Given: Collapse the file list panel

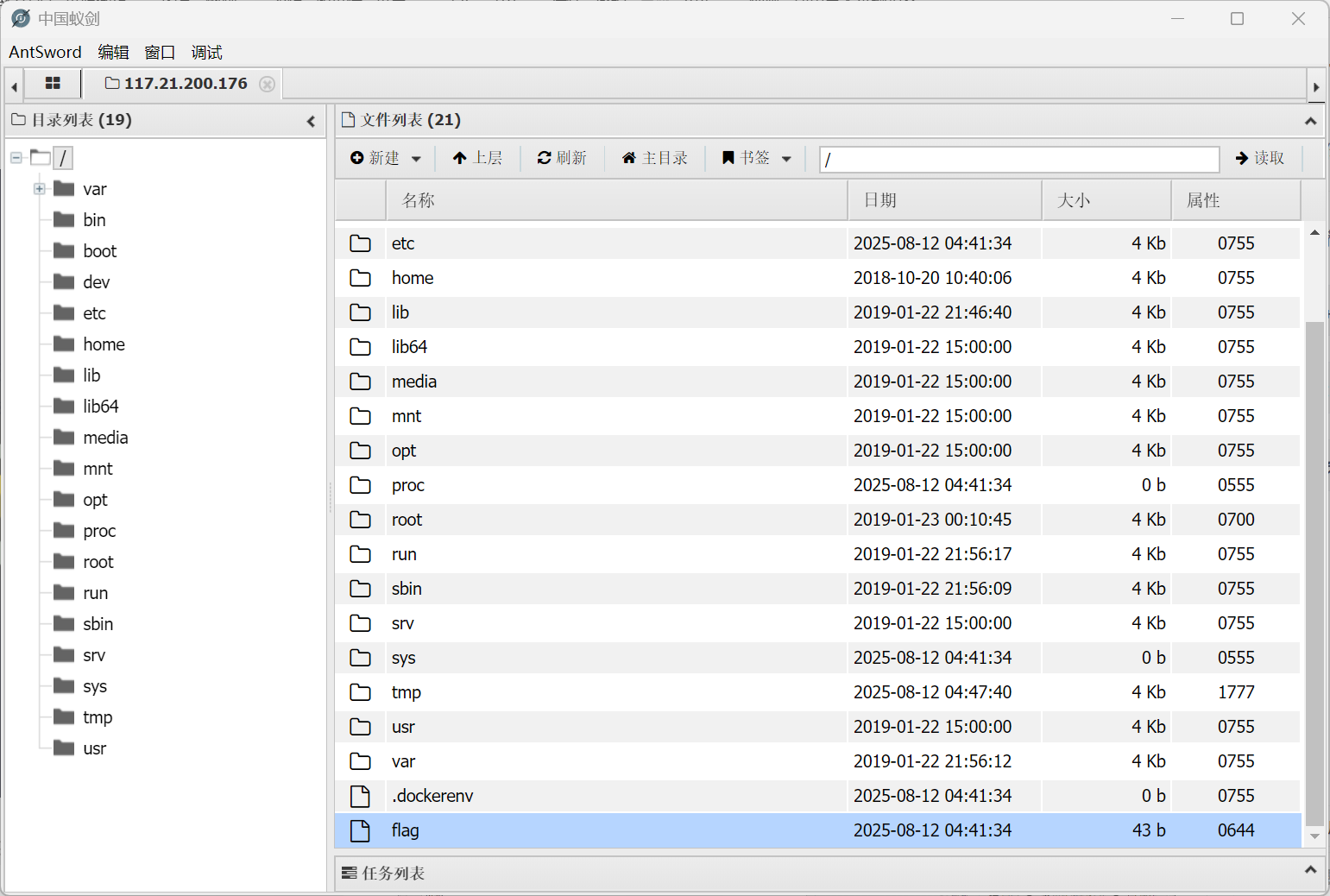Looking at the screenshot, I should (x=1310, y=122).
